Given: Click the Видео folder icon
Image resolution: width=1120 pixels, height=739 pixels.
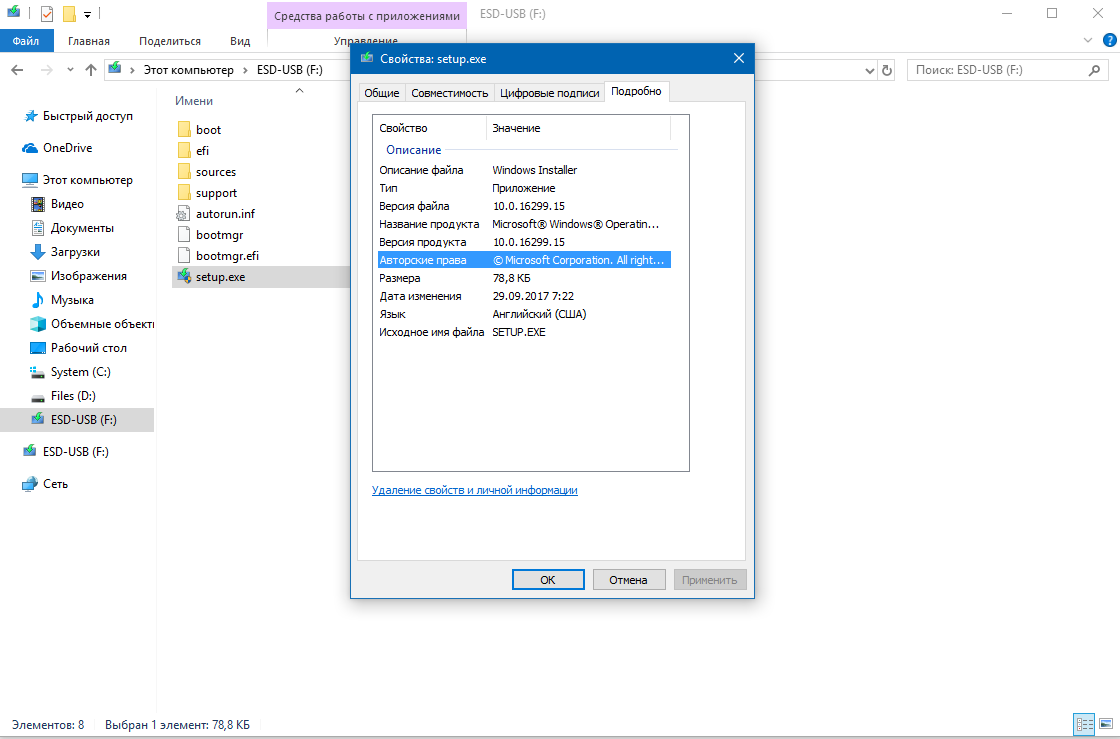Looking at the screenshot, I should 38,204.
